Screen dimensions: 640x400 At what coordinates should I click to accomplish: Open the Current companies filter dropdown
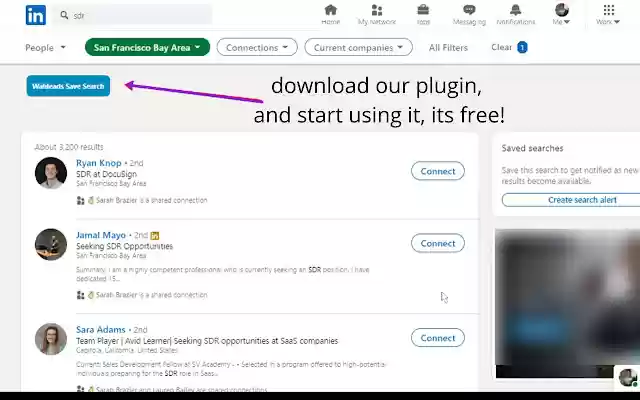358,47
